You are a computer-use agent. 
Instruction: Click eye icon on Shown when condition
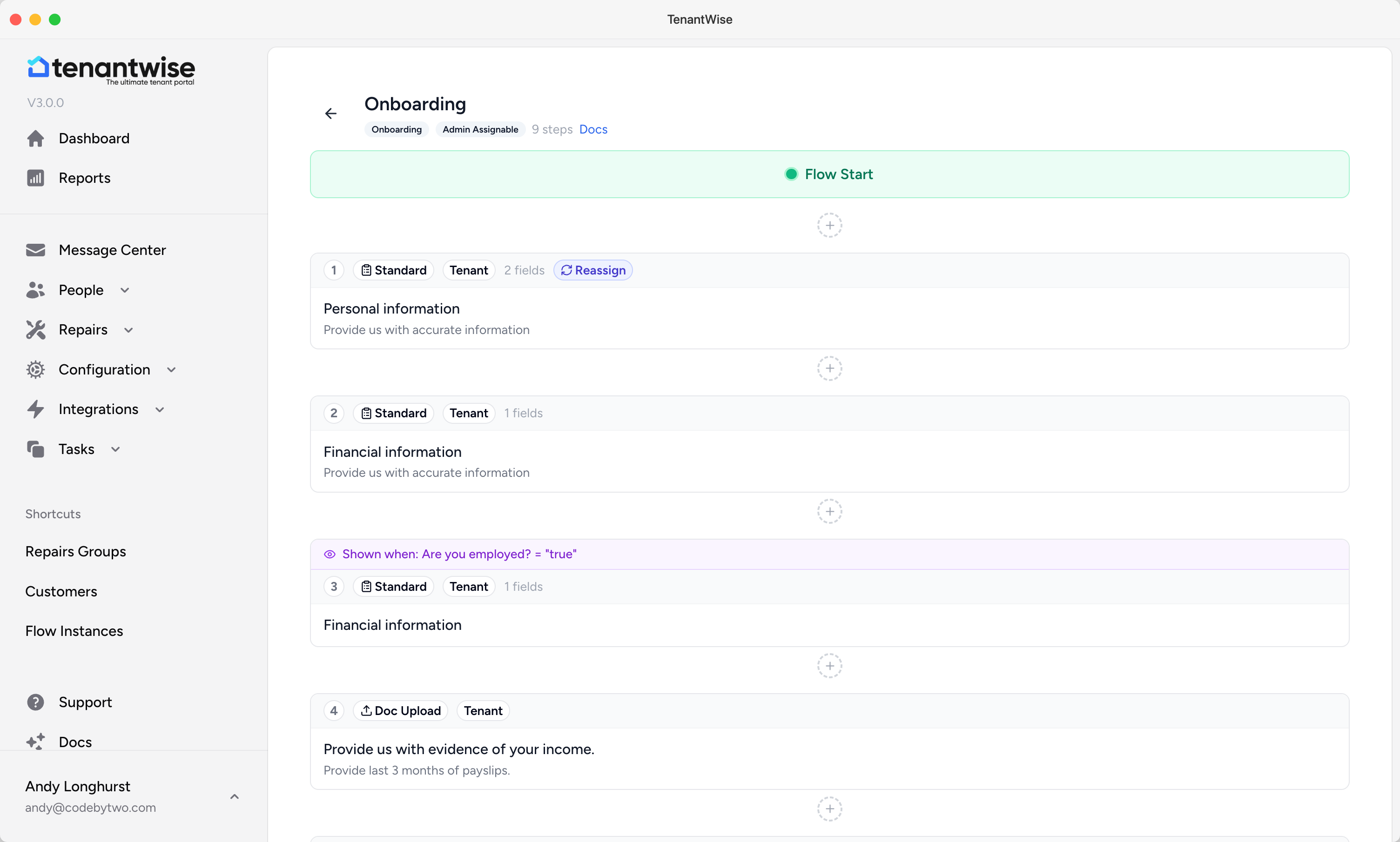pos(329,555)
